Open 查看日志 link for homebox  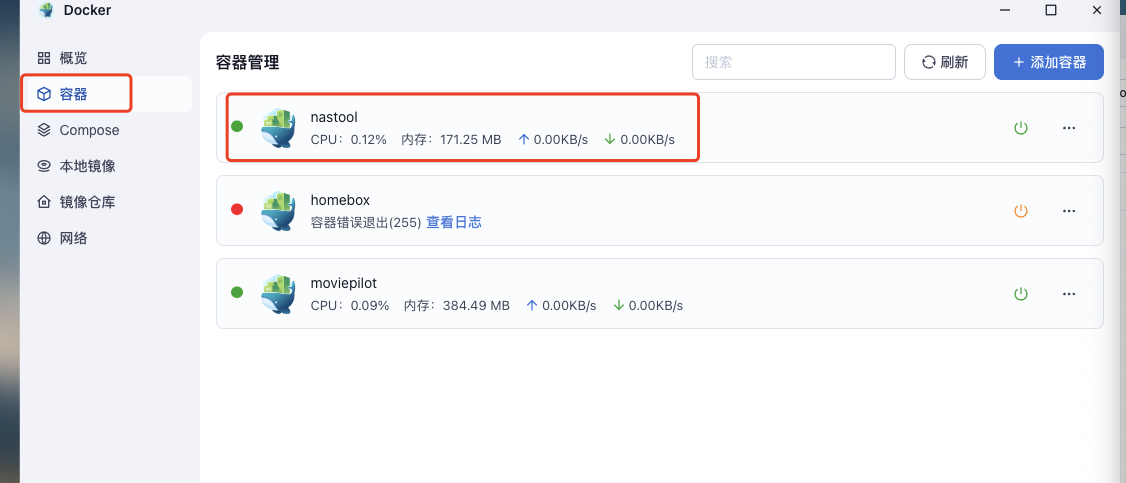click(454, 222)
